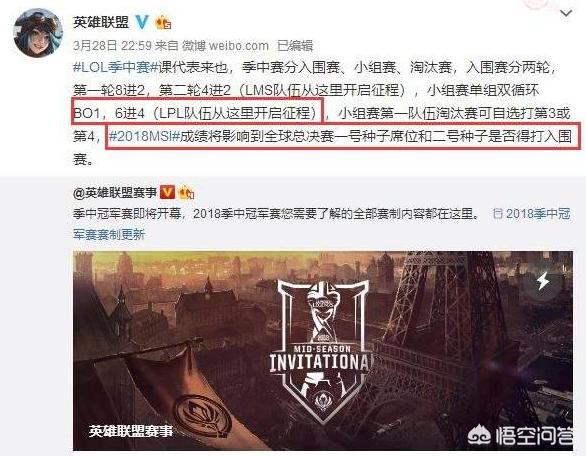586x456 pixels.
Task: Open the #2018MSI# hashtag topic
Action: (x=144, y=136)
